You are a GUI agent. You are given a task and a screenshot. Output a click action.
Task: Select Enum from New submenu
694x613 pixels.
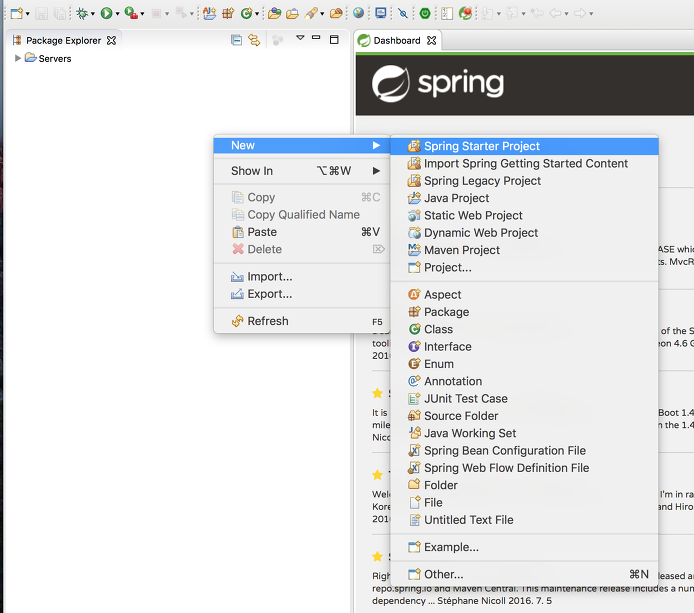pos(524,364)
